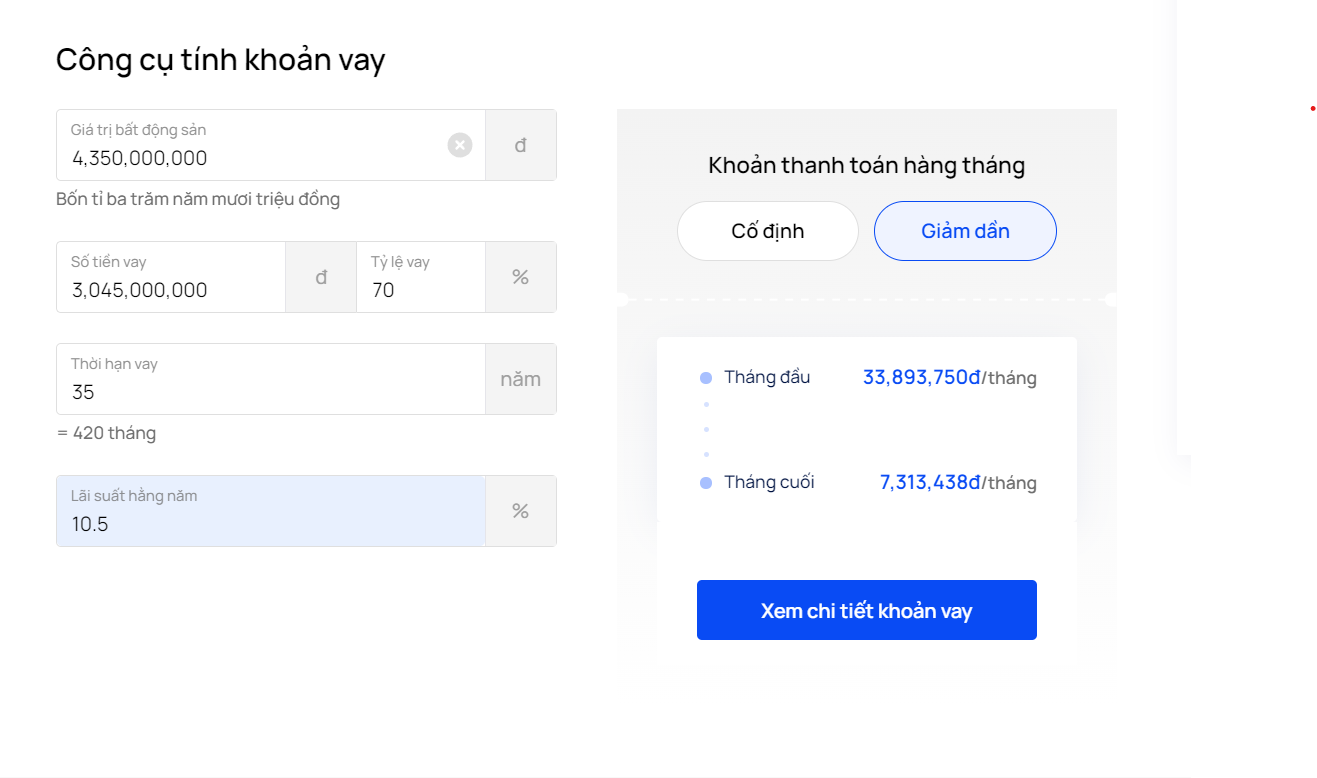Click the Công cụ tính khoản vay heading
This screenshot has width=1317, height=778.
220,60
